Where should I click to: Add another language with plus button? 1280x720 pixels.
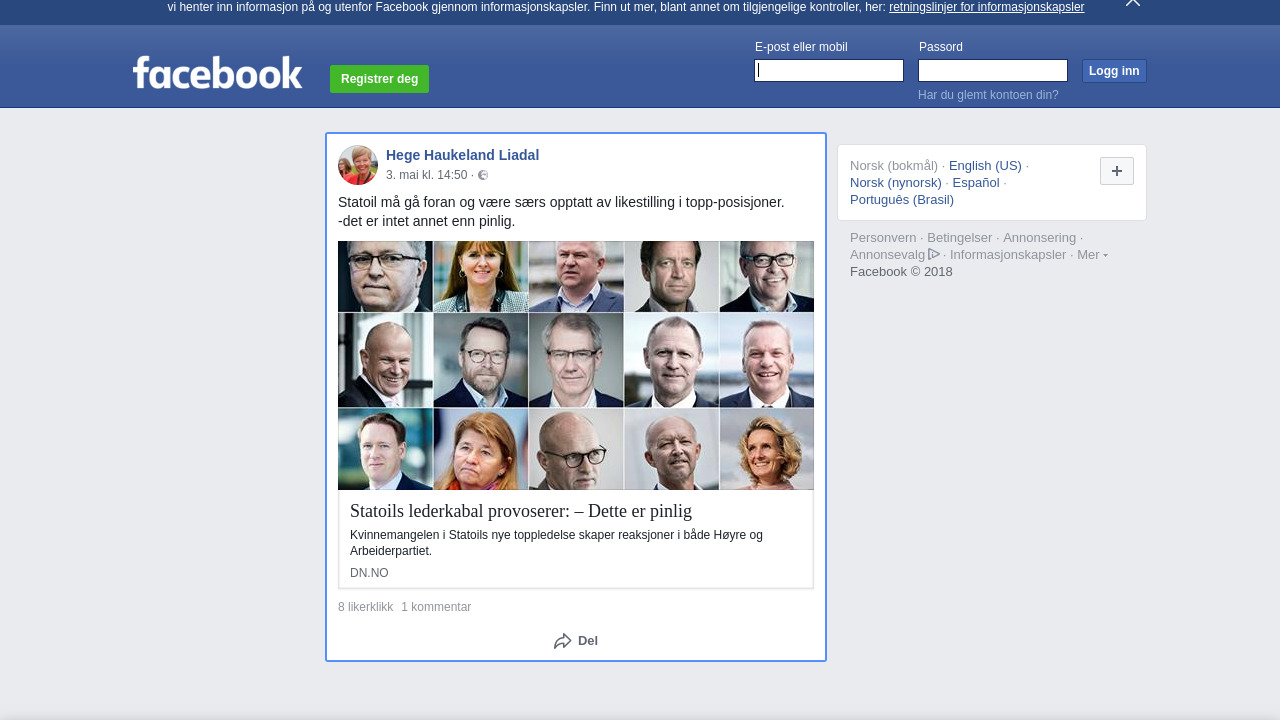(x=1117, y=171)
